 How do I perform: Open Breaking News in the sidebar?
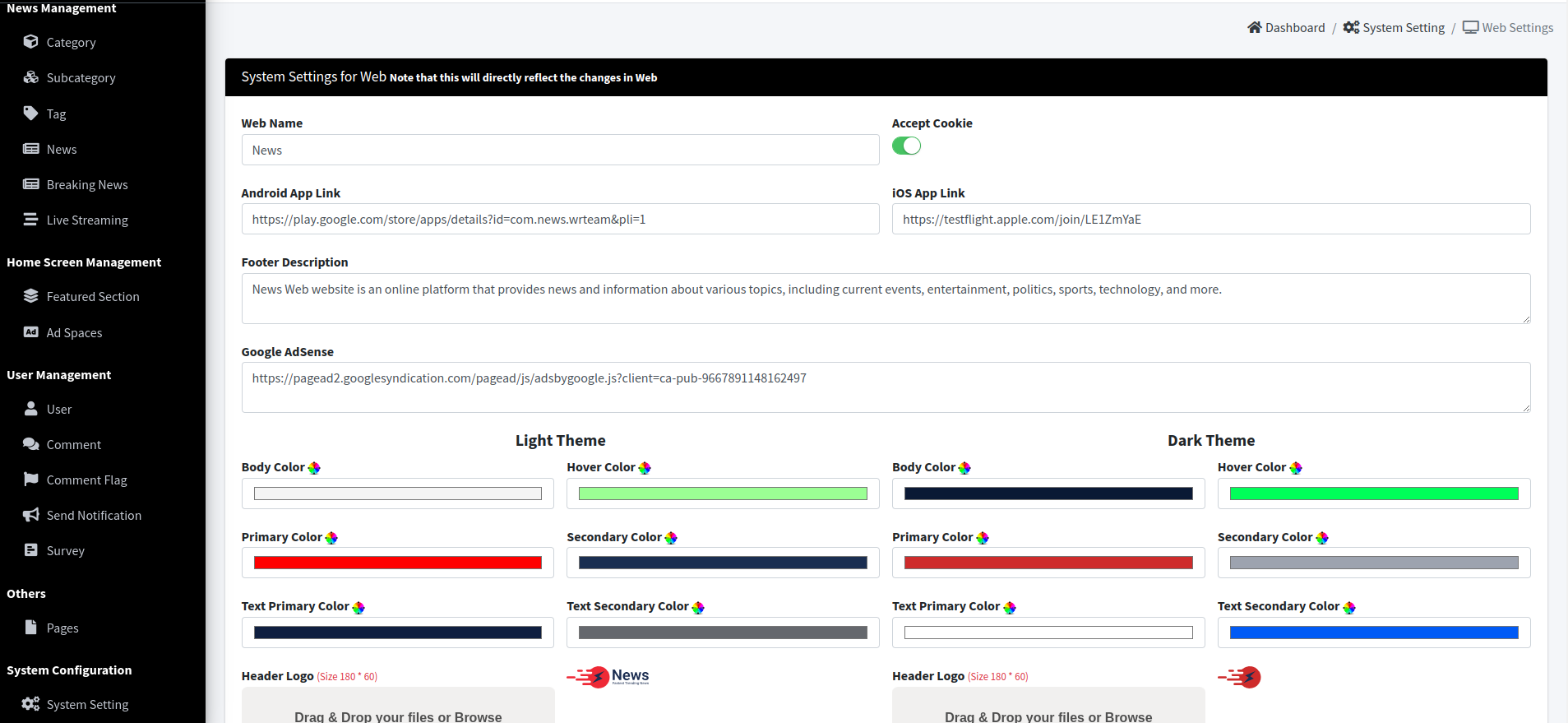click(x=87, y=185)
